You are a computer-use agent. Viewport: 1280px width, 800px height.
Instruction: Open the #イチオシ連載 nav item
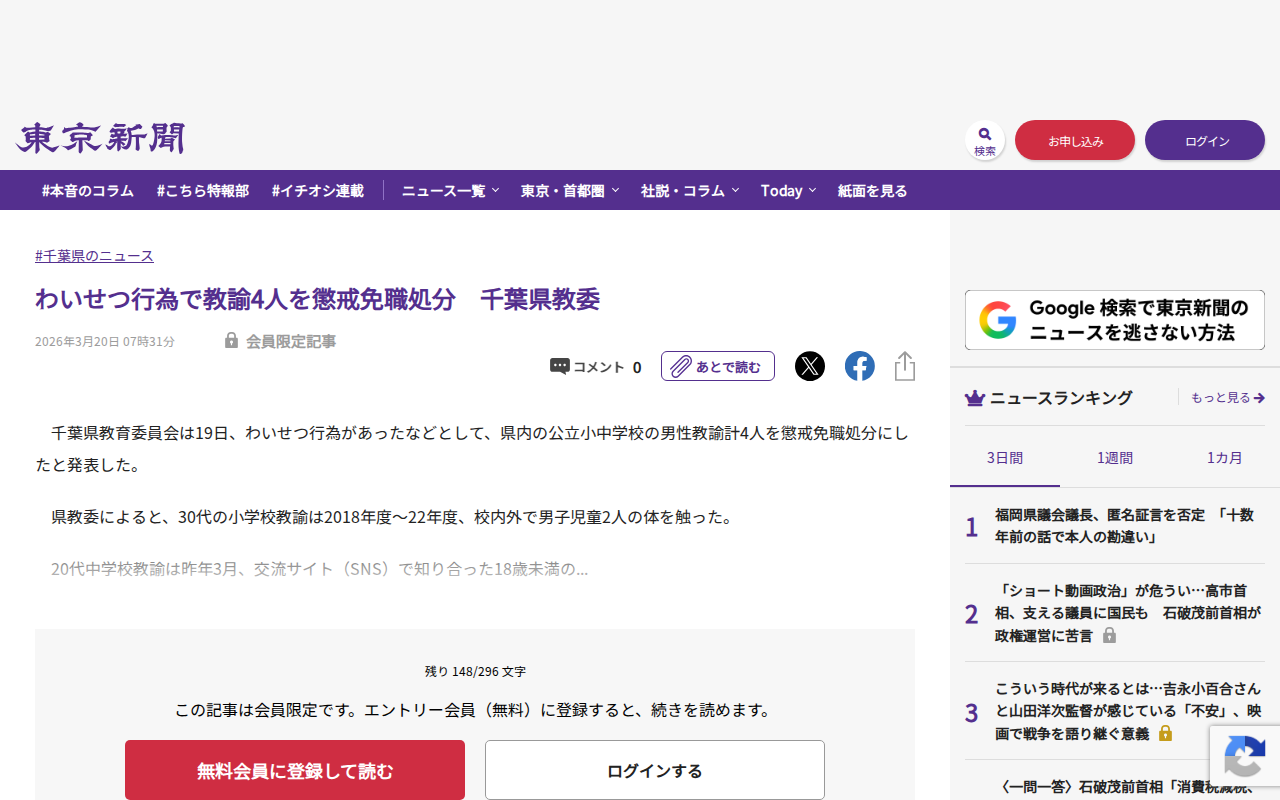[x=318, y=190]
